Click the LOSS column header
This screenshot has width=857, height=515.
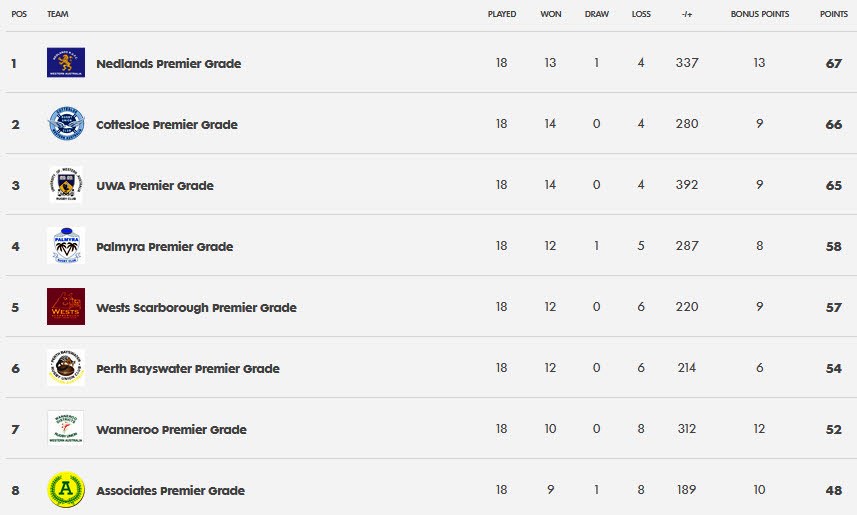click(641, 14)
